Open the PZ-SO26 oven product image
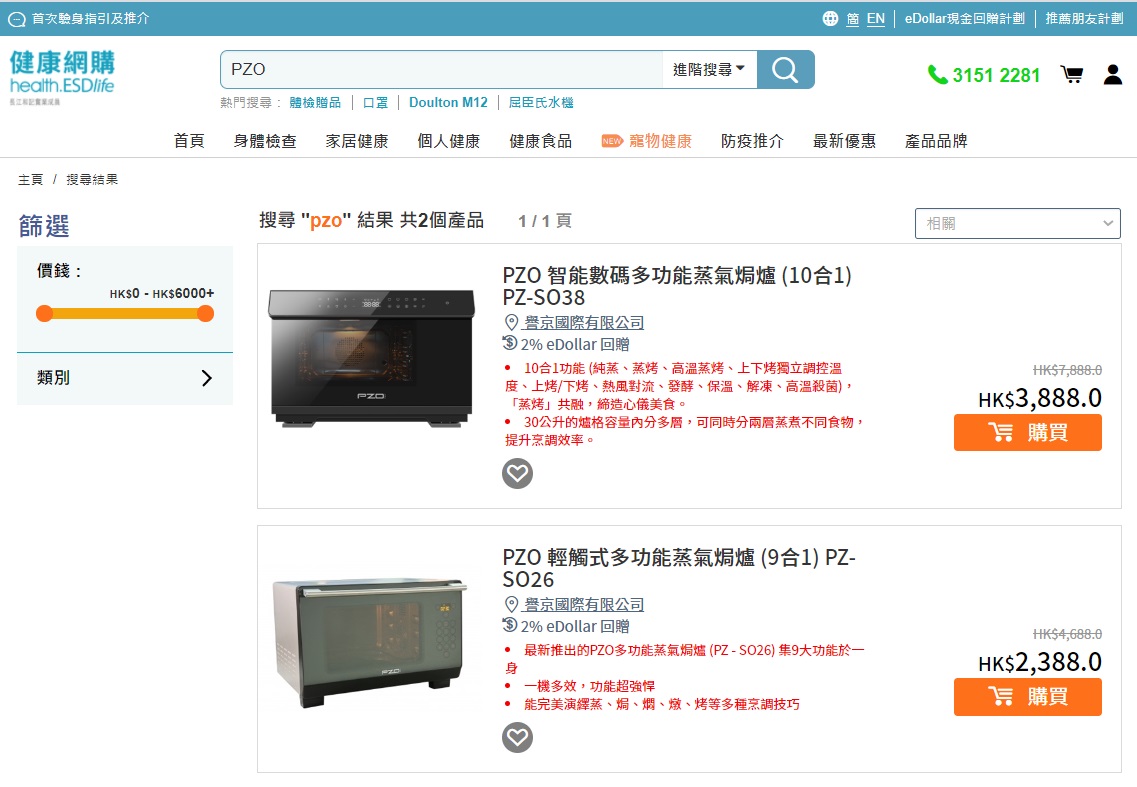 pos(371,643)
